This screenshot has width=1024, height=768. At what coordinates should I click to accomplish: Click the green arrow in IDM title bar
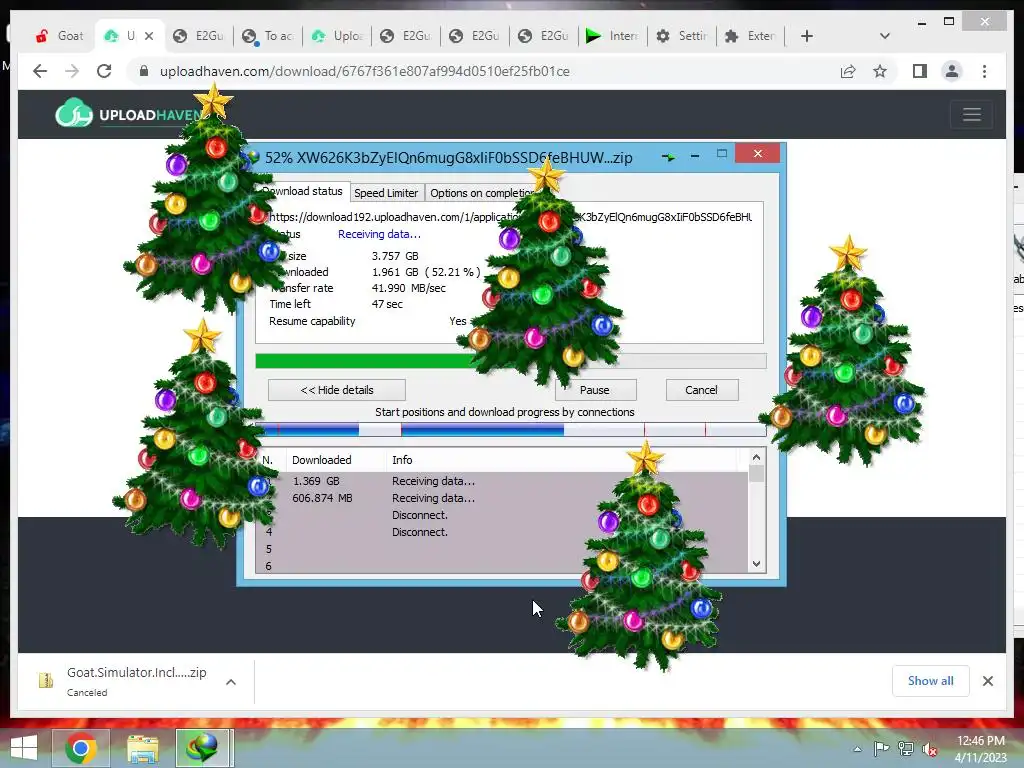pyautogui.click(x=668, y=157)
